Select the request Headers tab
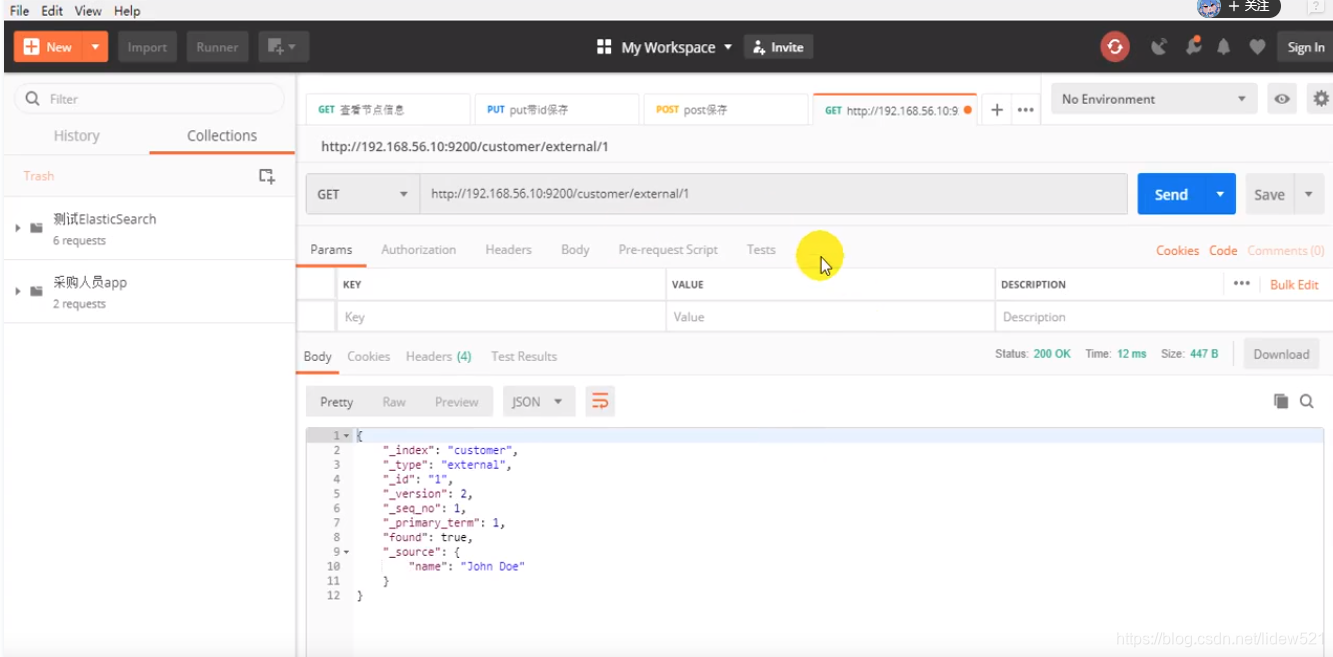The height and width of the screenshot is (657, 1333). [x=508, y=250]
